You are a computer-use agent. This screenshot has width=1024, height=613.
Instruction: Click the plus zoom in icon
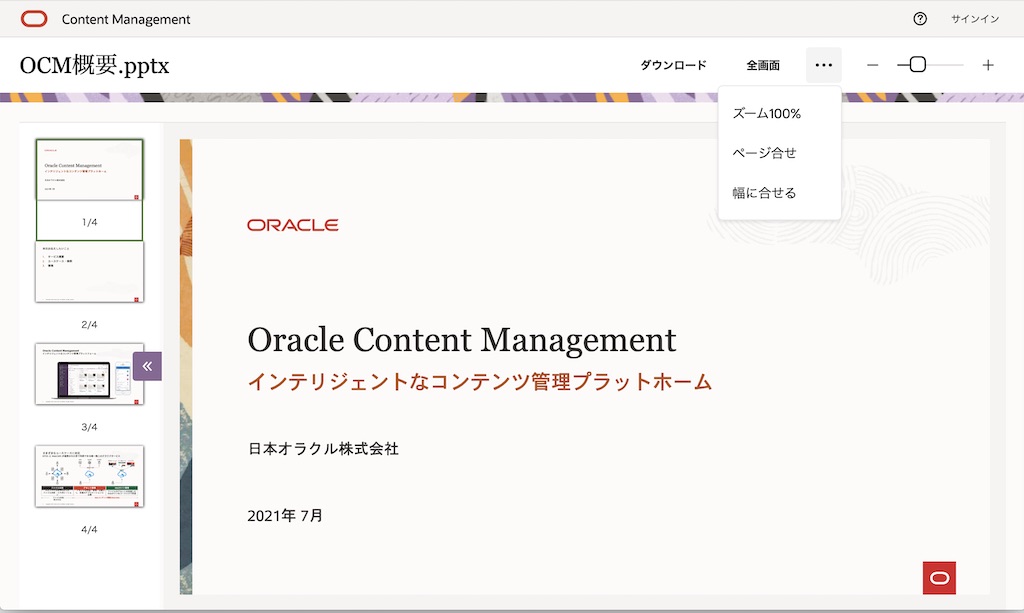tap(988, 65)
